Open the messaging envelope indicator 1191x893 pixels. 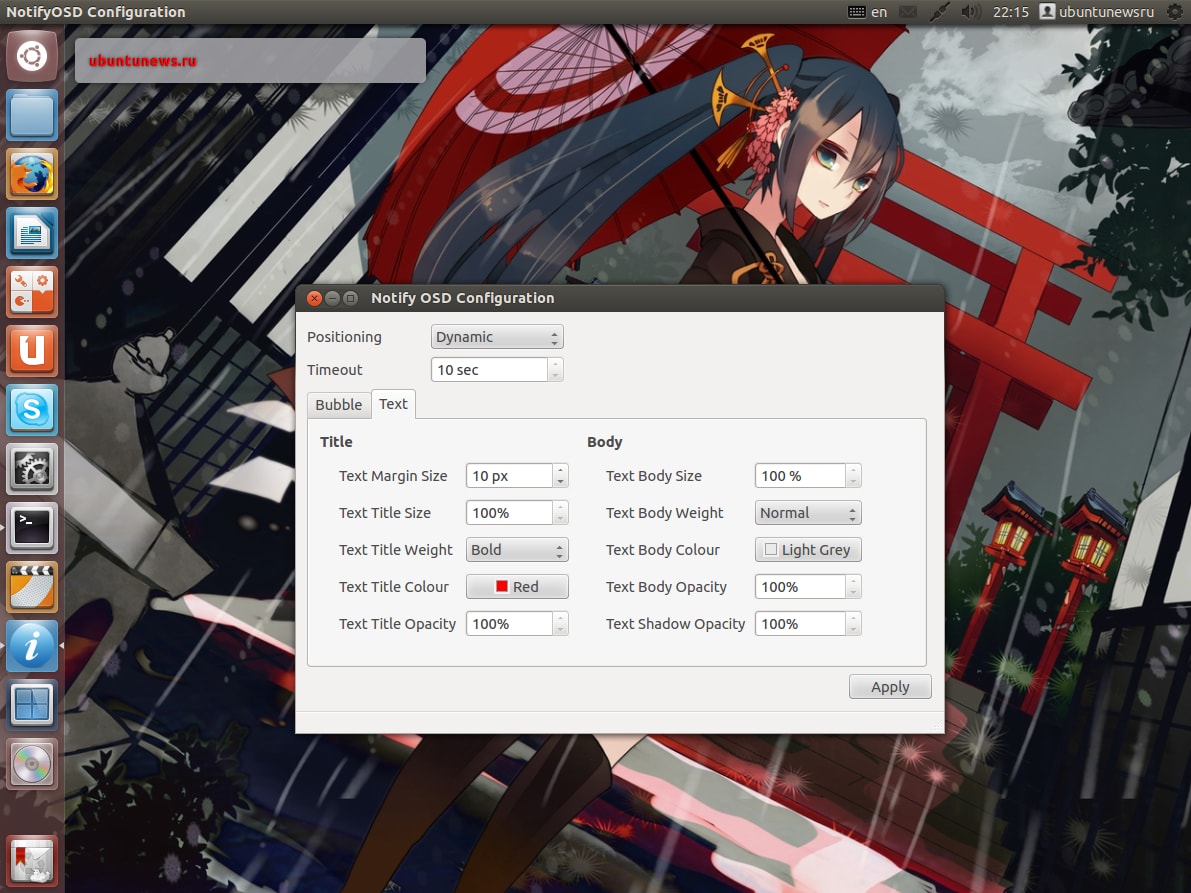[908, 11]
